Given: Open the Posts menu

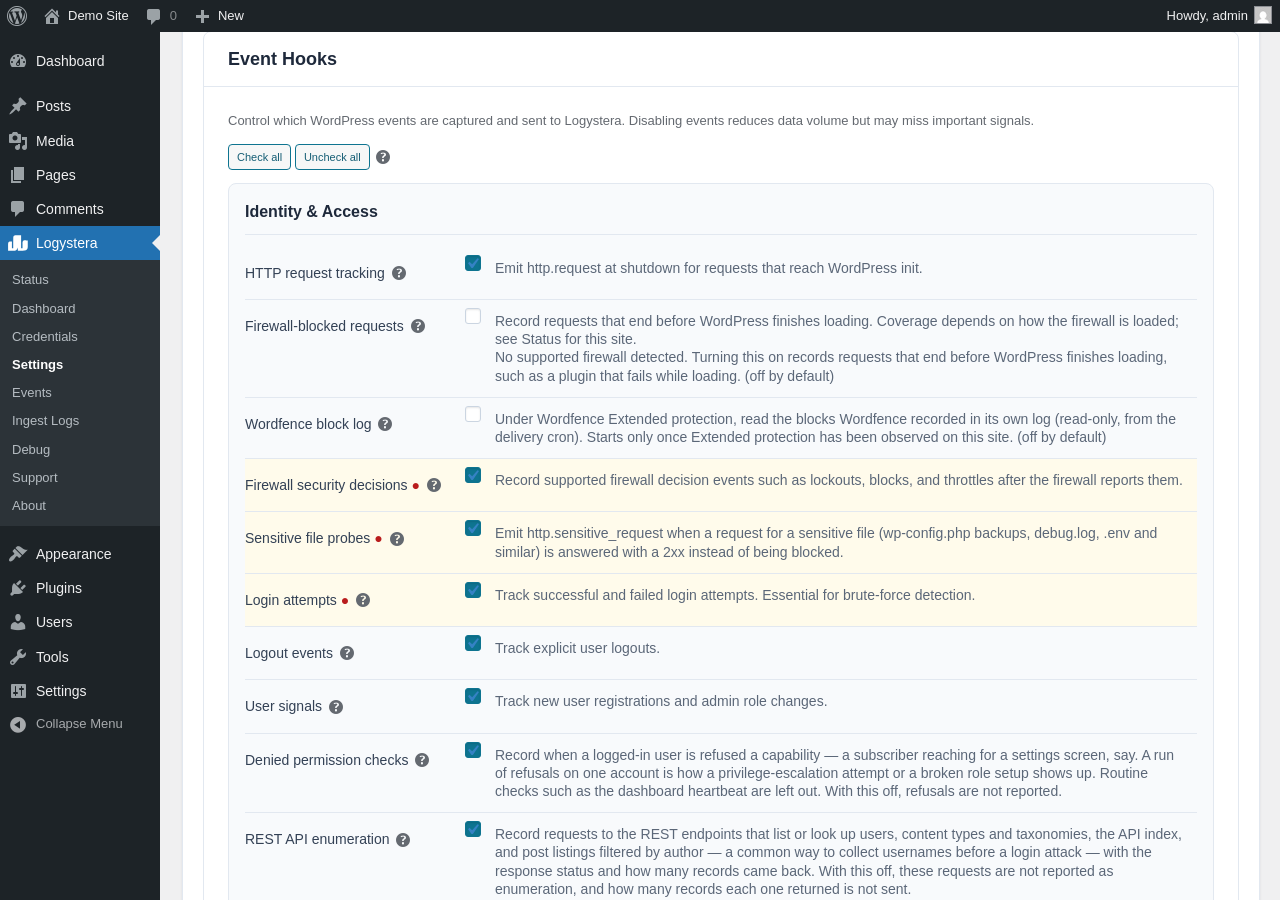Looking at the screenshot, I should [x=80, y=106].
